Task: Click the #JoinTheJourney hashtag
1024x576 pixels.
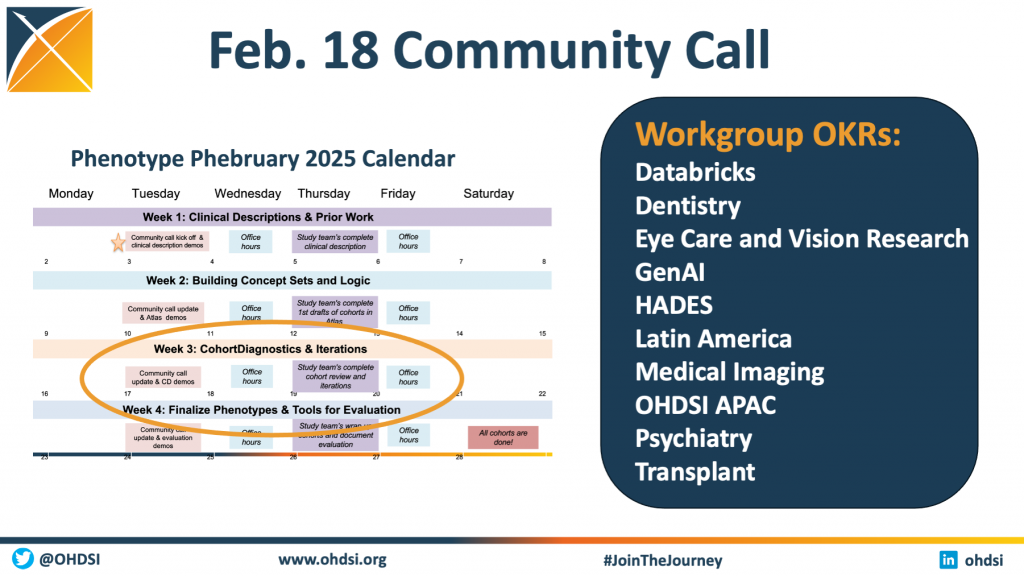Action: click(x=662, y=560)
